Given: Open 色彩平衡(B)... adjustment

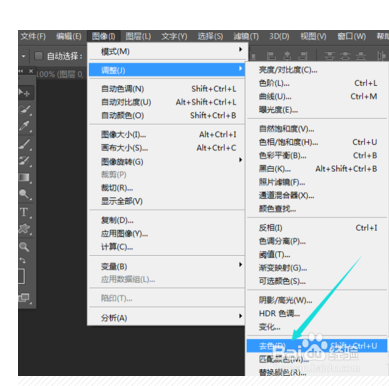Looking at the screenshot, I should (x=317, y=155).
